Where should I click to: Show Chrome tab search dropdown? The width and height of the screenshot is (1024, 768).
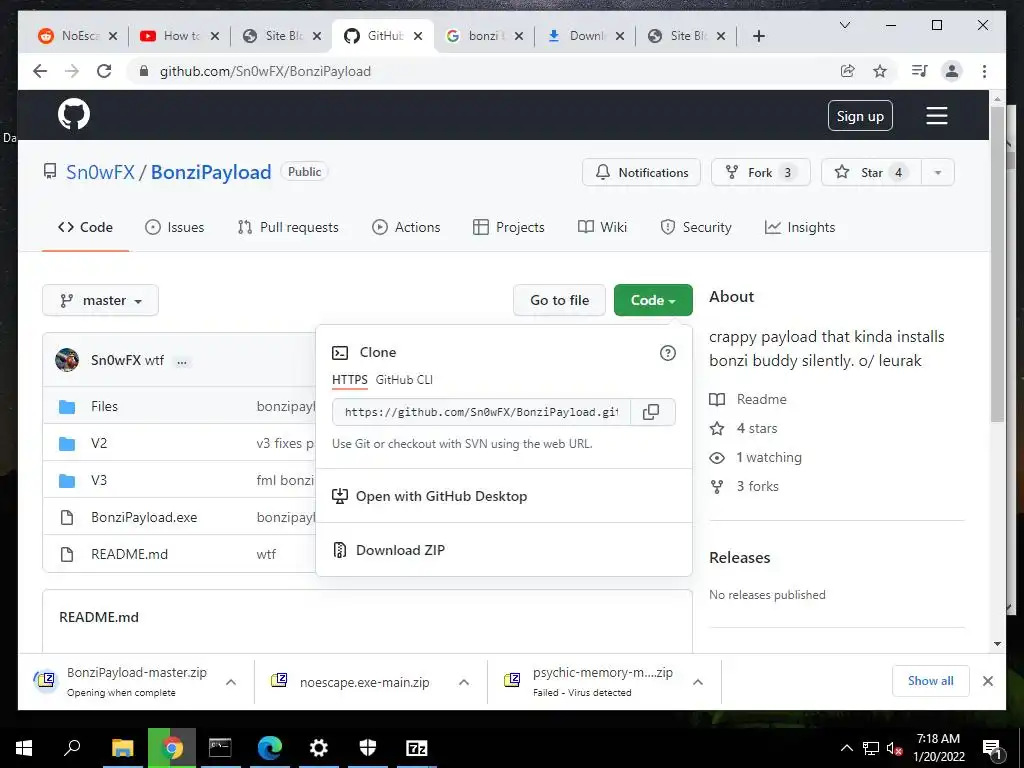pos(844,25)
